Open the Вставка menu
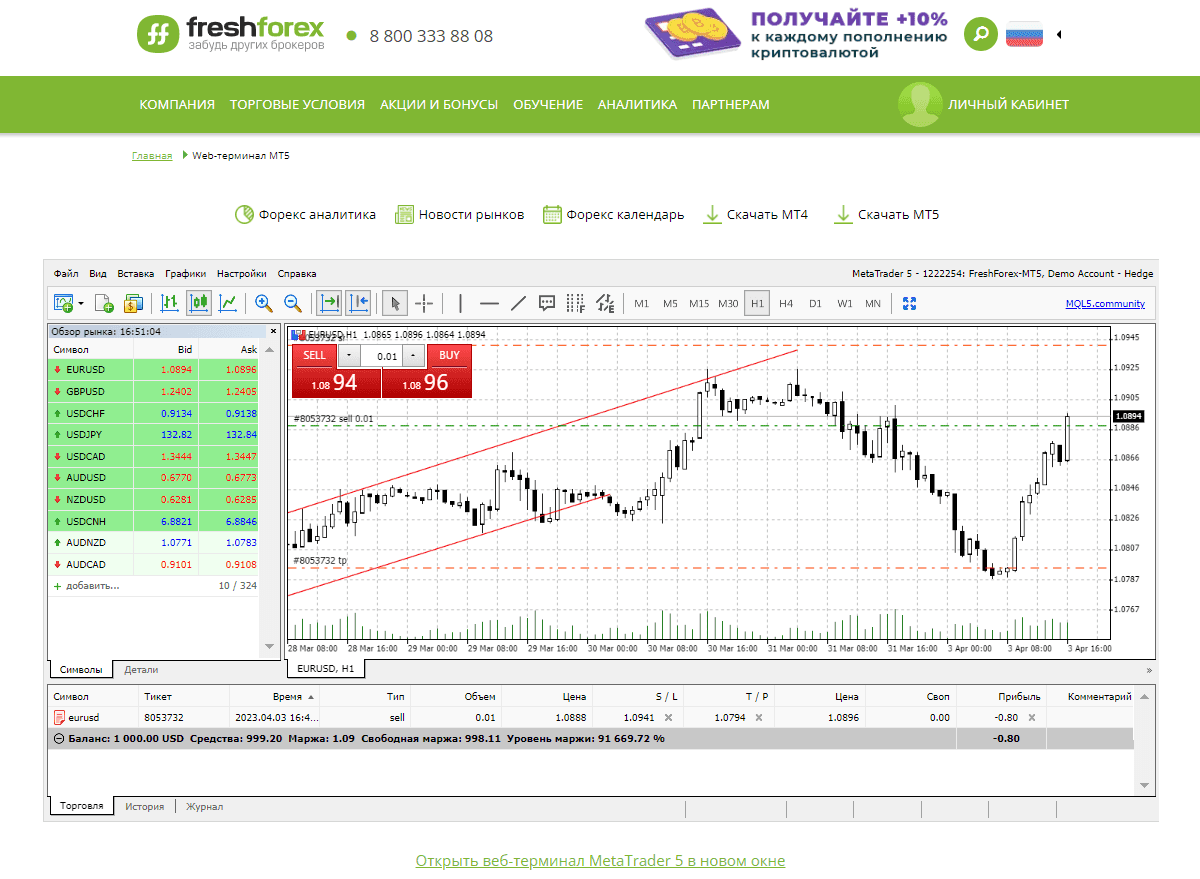Viewport: 1200px width, 879px height. click(x=136, y=273)
